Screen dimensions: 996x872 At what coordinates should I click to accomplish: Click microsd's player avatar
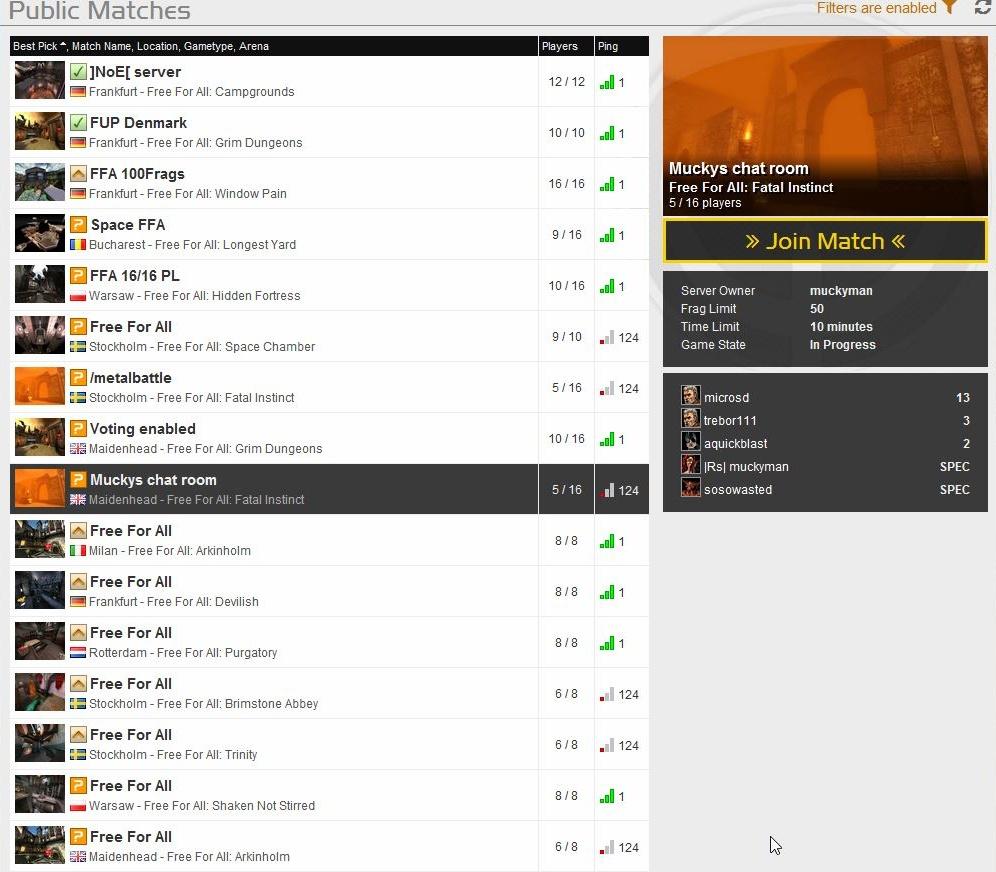[690, 395]
